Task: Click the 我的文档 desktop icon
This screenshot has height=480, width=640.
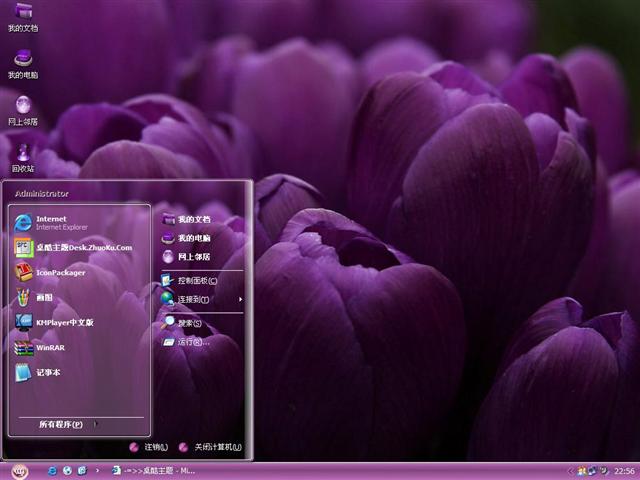Action: (x=23, y=16)
